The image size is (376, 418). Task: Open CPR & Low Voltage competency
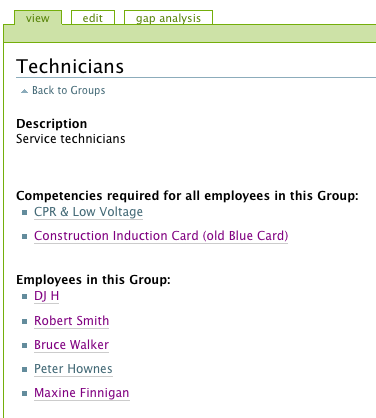(x=88, y=212)
